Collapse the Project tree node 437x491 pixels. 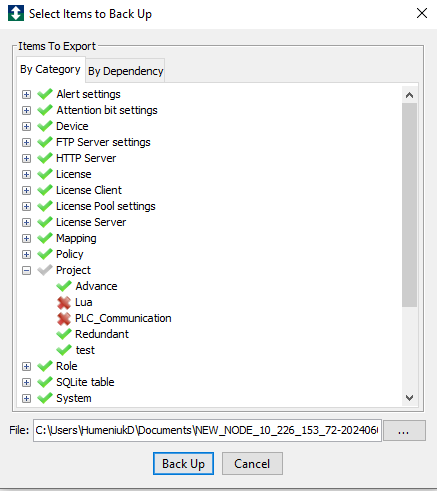click(26, 270)
